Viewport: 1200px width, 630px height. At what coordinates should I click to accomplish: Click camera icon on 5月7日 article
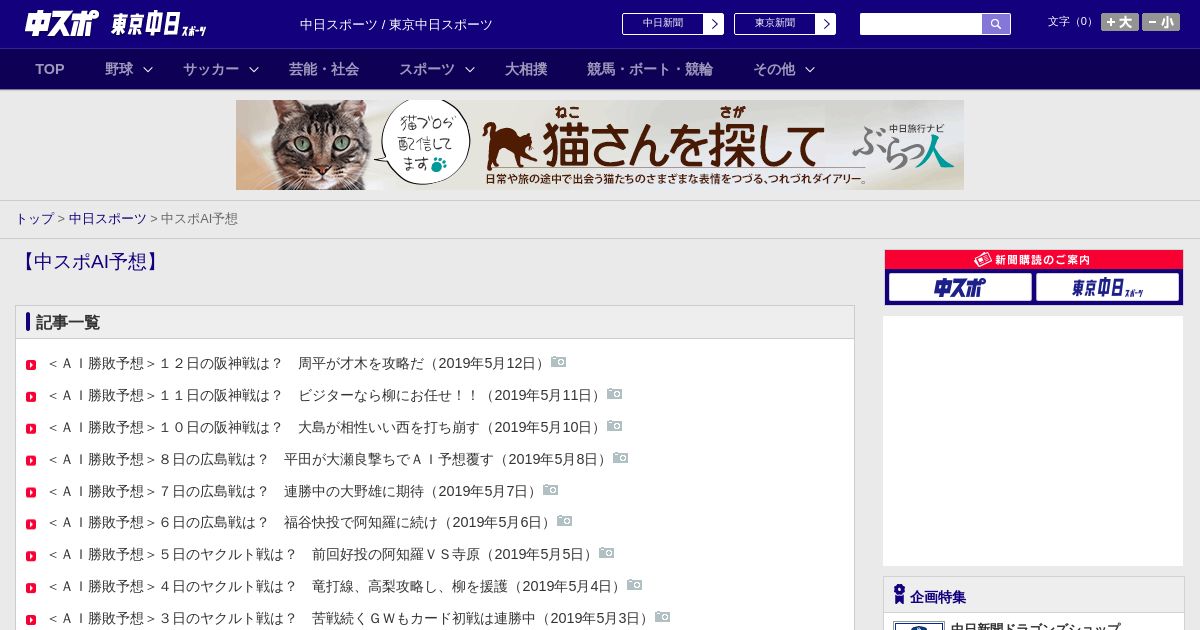click(550, 490)
